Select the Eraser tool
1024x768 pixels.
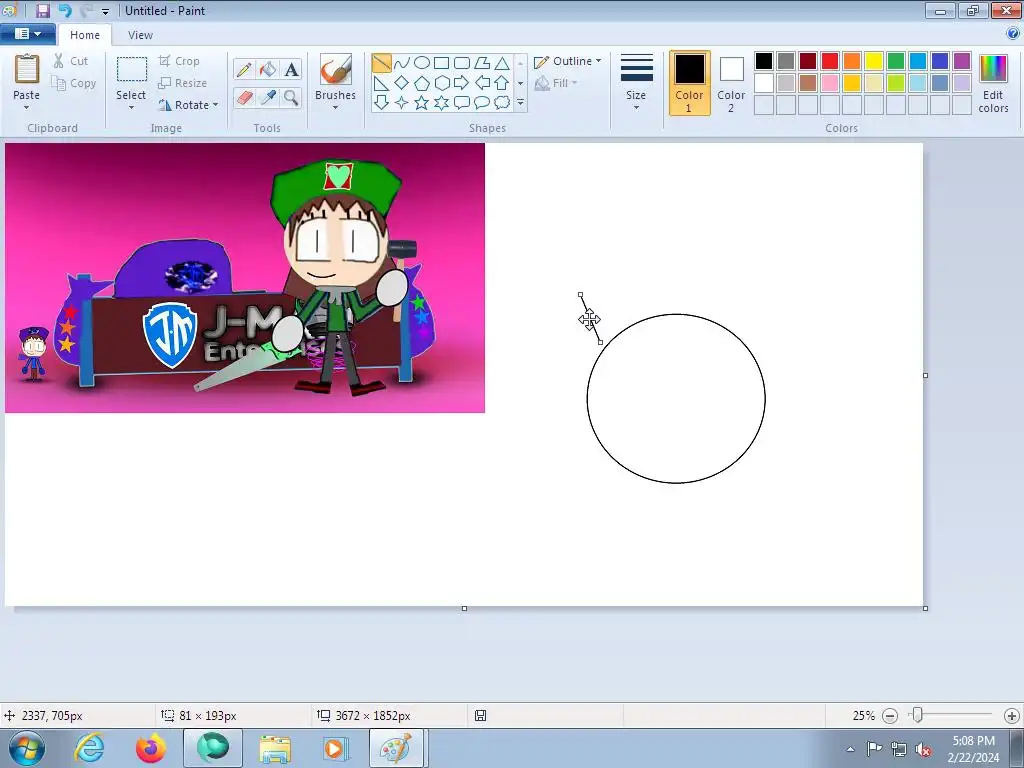(x=244, y=98)
